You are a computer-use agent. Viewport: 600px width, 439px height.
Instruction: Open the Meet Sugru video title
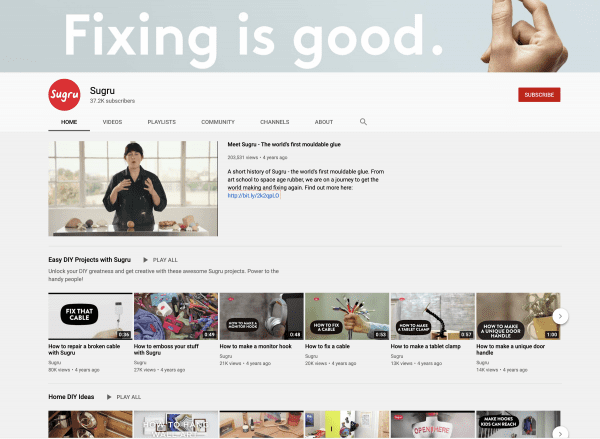coord(284,144)
